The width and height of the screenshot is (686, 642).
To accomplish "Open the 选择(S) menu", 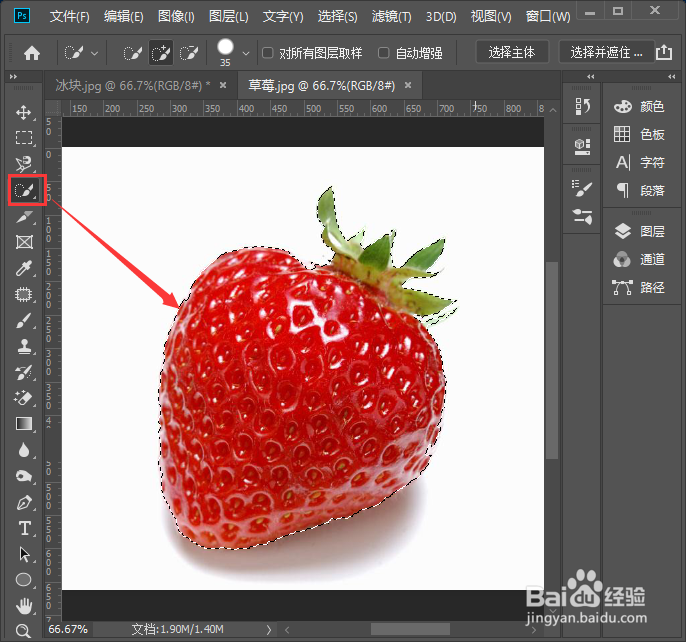I will pyautogui.click(x=337, y=17).
